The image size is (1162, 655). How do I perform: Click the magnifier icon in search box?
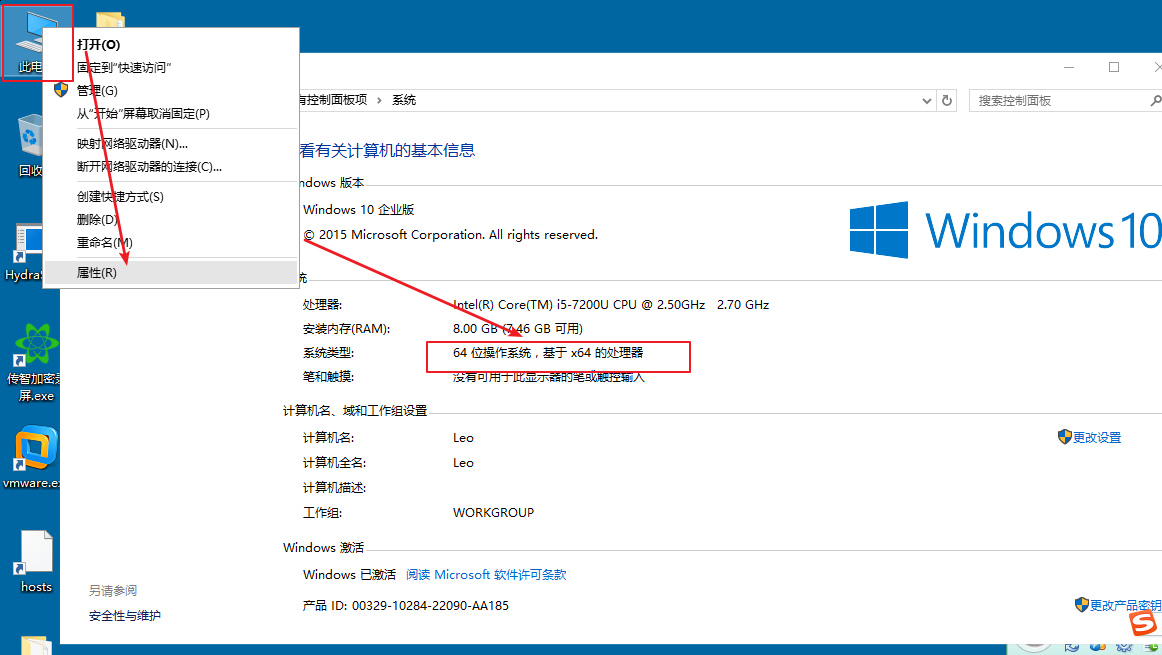pyautogui.click(x=1151, y=101)
